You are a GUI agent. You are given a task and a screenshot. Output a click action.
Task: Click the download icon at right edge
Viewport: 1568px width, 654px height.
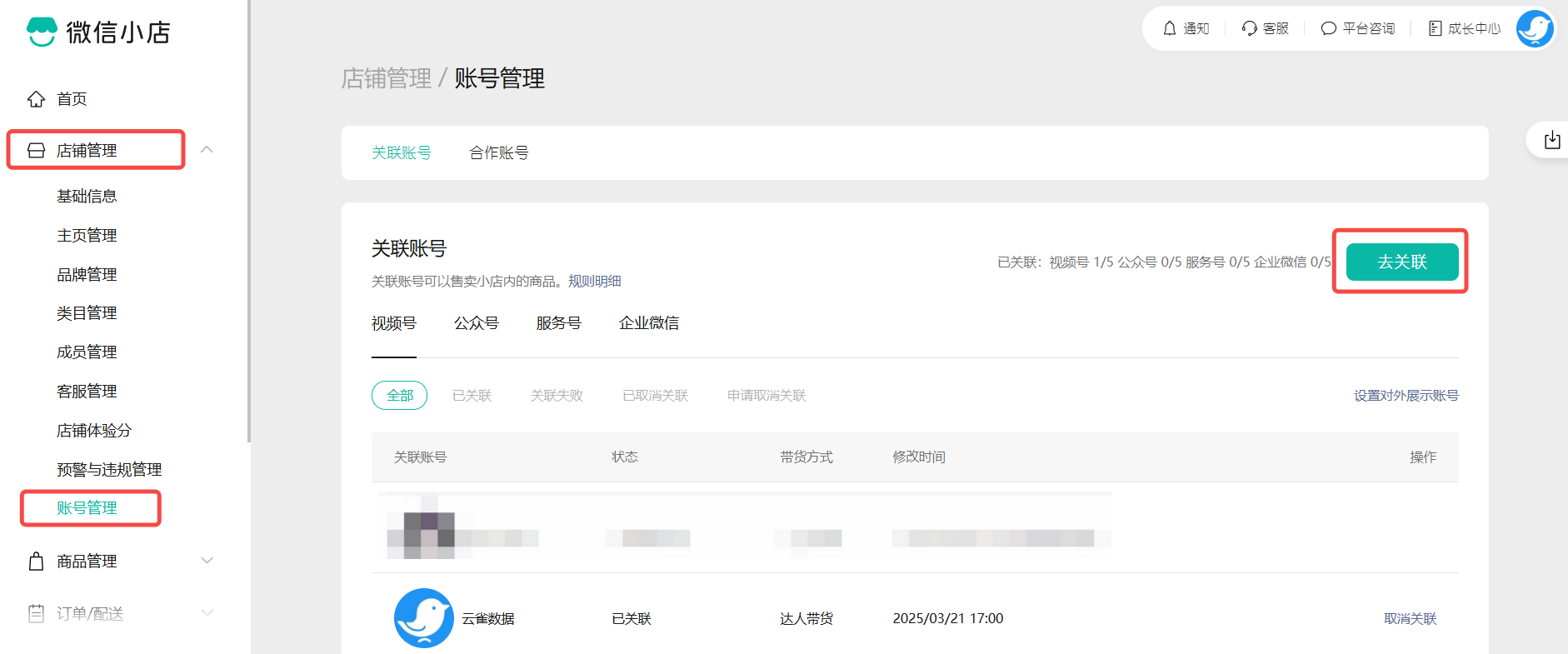click(x=1551, y=140)
